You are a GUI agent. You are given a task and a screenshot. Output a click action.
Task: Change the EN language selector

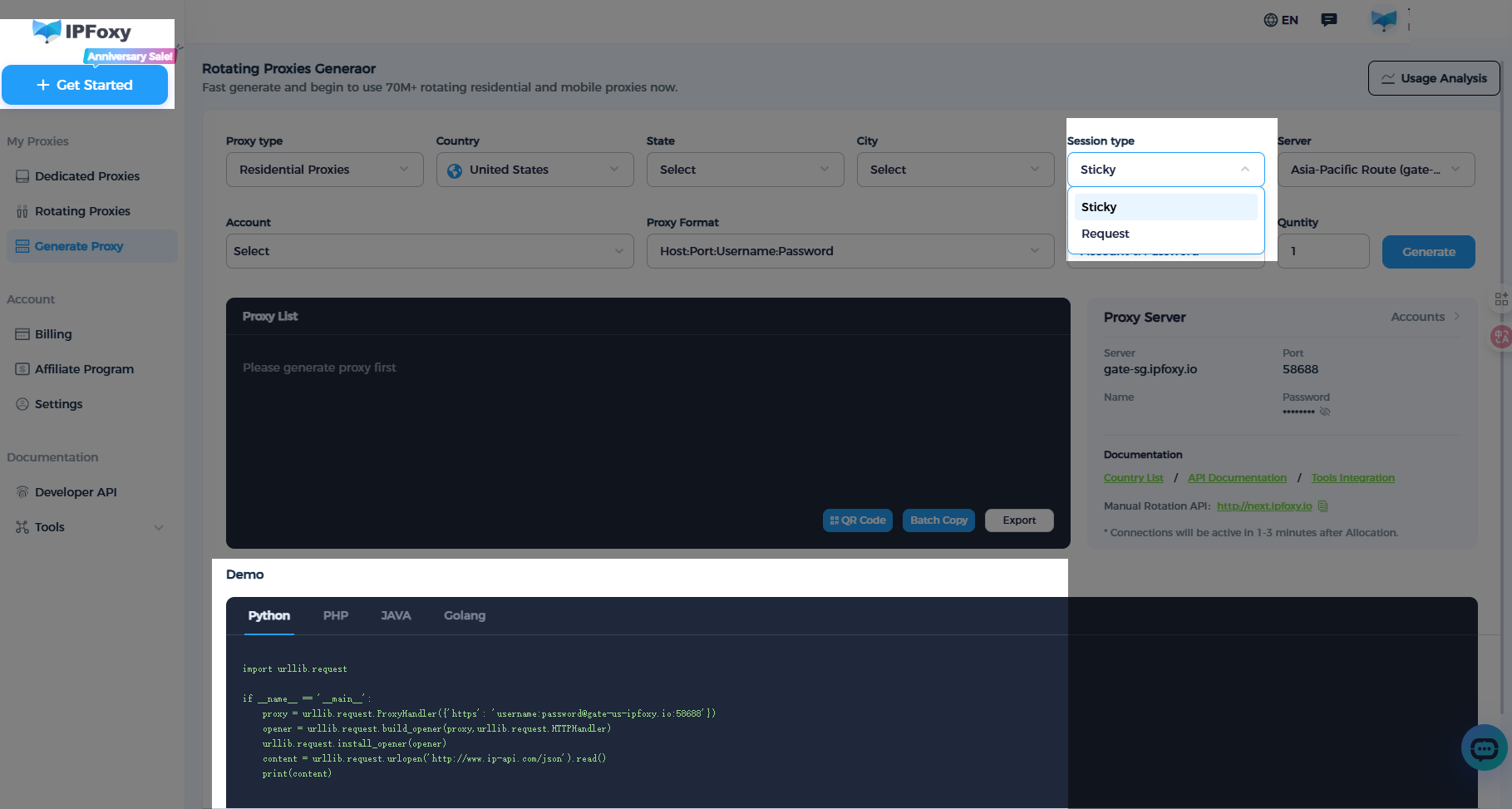[1281, 20]
